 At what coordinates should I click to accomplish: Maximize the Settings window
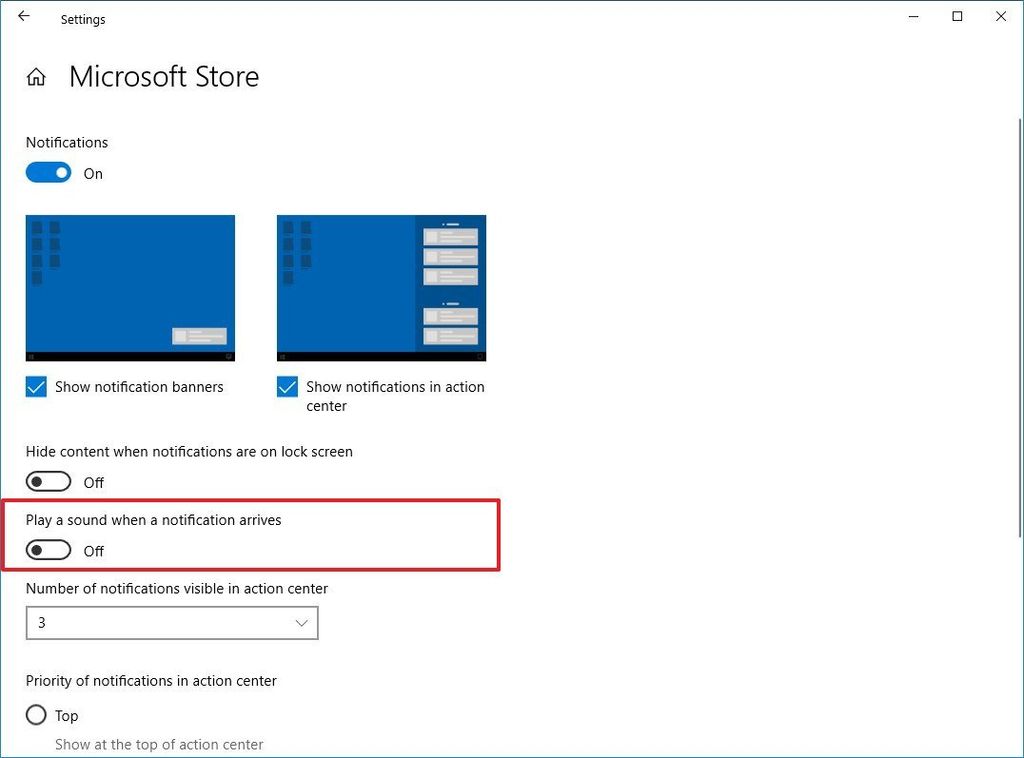click(957, 16)
